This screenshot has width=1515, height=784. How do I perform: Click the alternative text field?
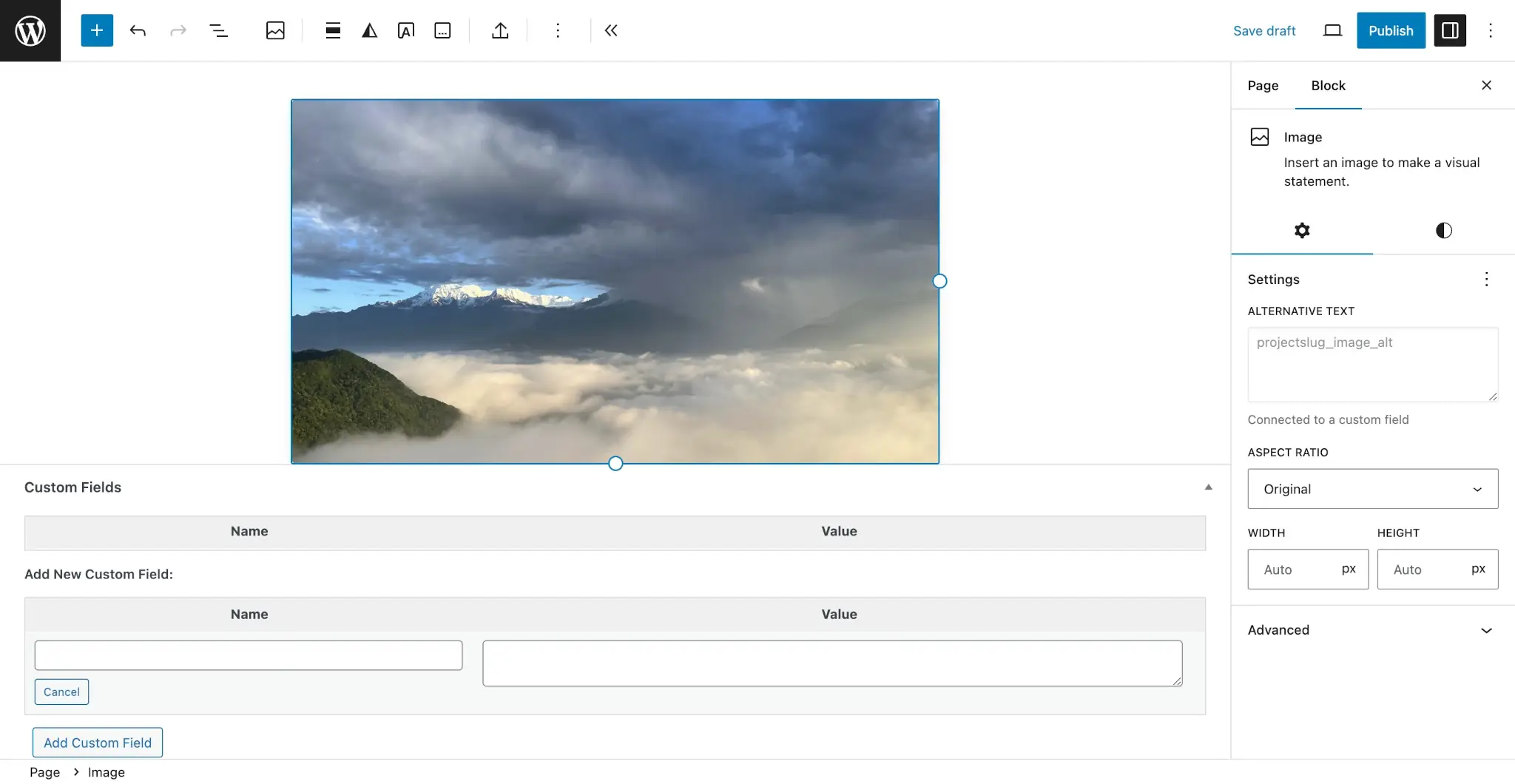[x=1373, y=365]
